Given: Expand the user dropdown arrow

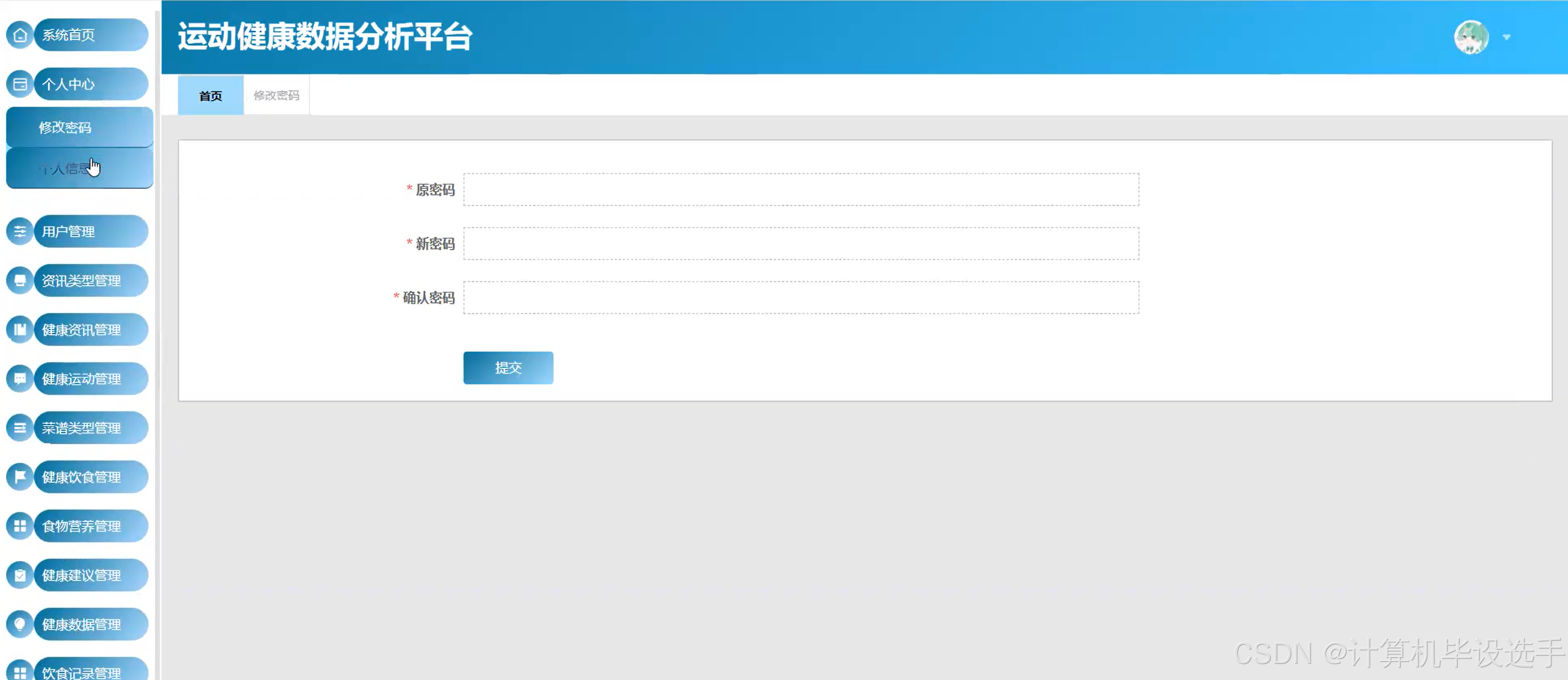Looking at the screenshot, I should click(1507, 37).
